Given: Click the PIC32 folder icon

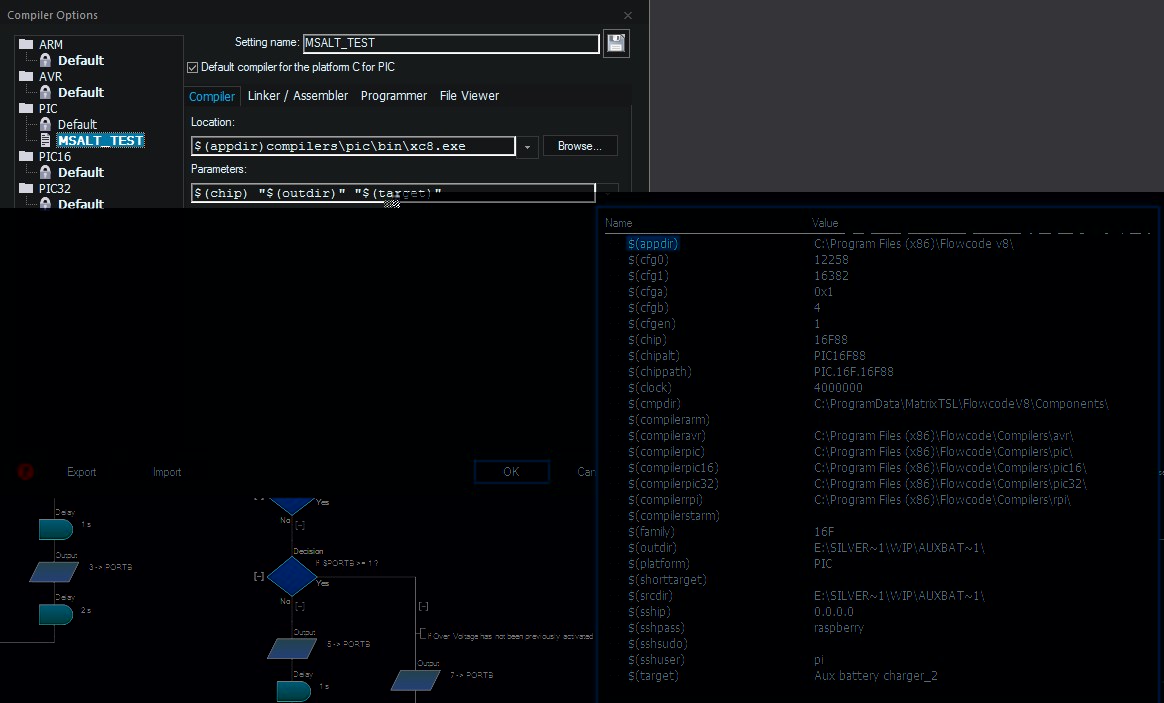Looking at the screenshot, I should pyautogui.click(x=26, y=188).
